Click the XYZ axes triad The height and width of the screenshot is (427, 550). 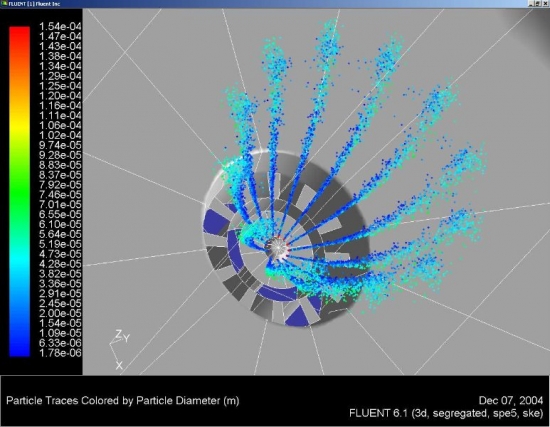click(120, 349)
